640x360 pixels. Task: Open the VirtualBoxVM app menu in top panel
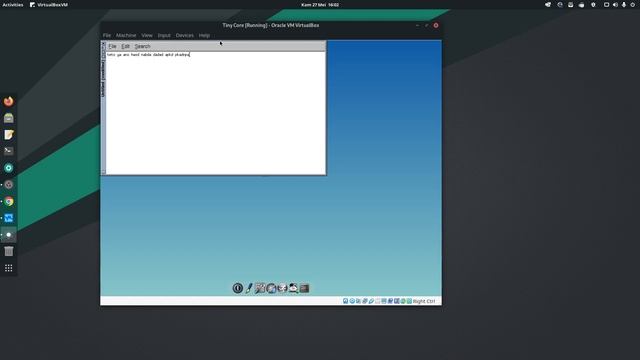click(49, 4)
